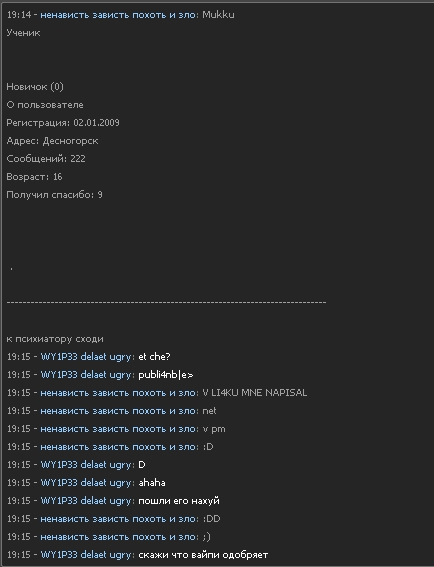This screenshot has width=434, height=567.
Task: Select the 'Новичок (0)' line
Action: [x=35, y=87]
